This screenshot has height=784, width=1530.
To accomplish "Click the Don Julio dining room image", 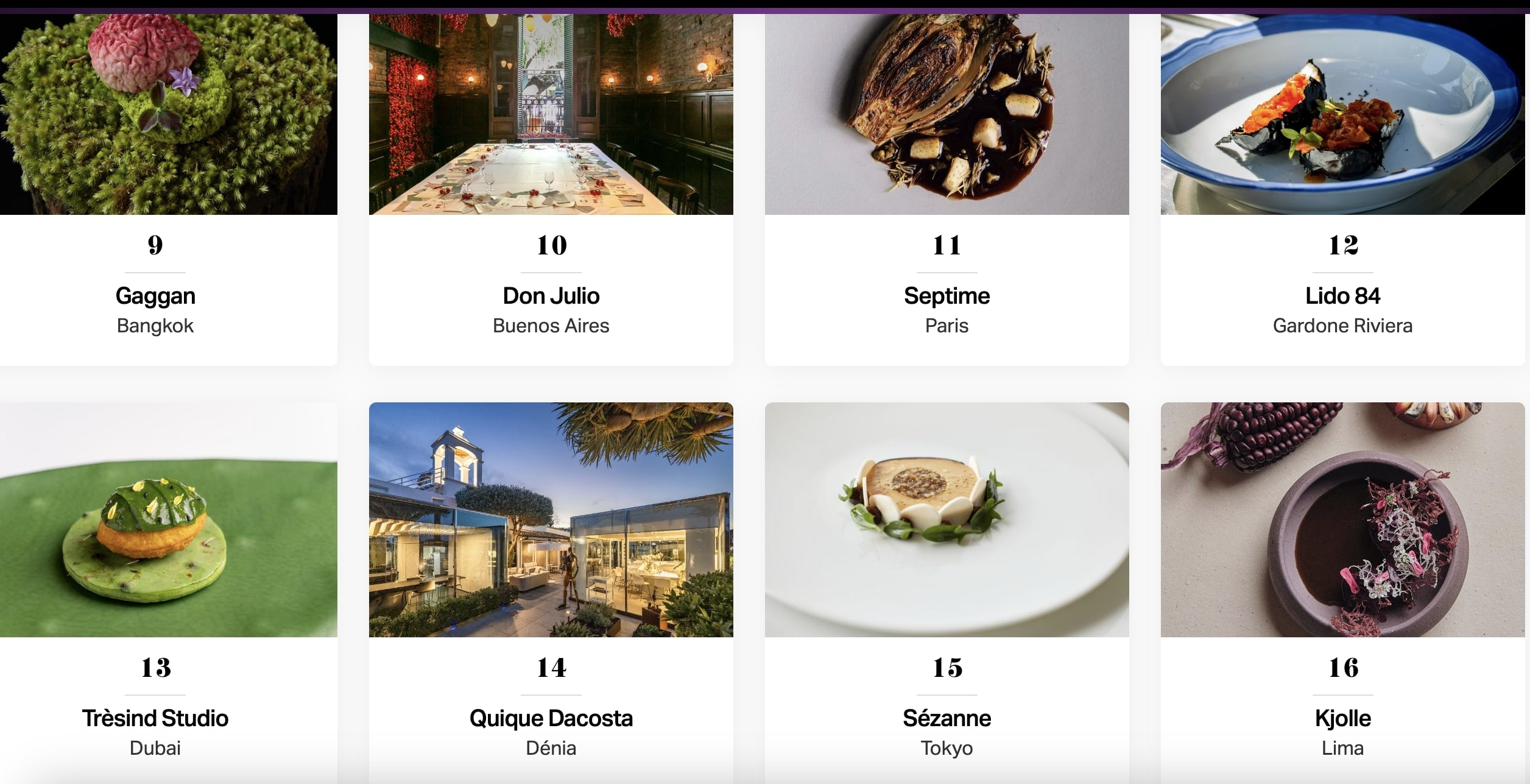I will [x=551, y=114].
